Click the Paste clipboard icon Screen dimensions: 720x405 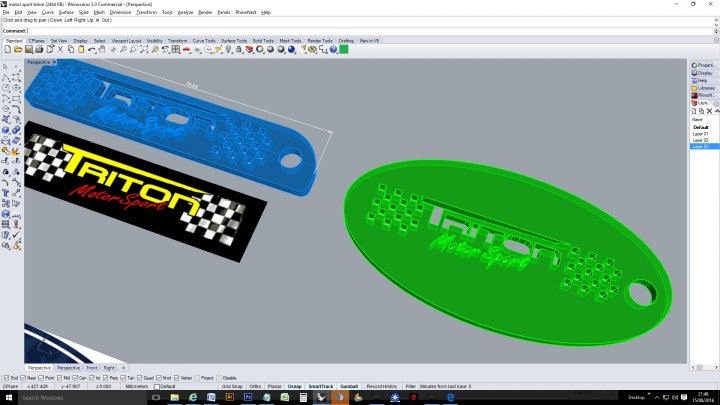81,50
